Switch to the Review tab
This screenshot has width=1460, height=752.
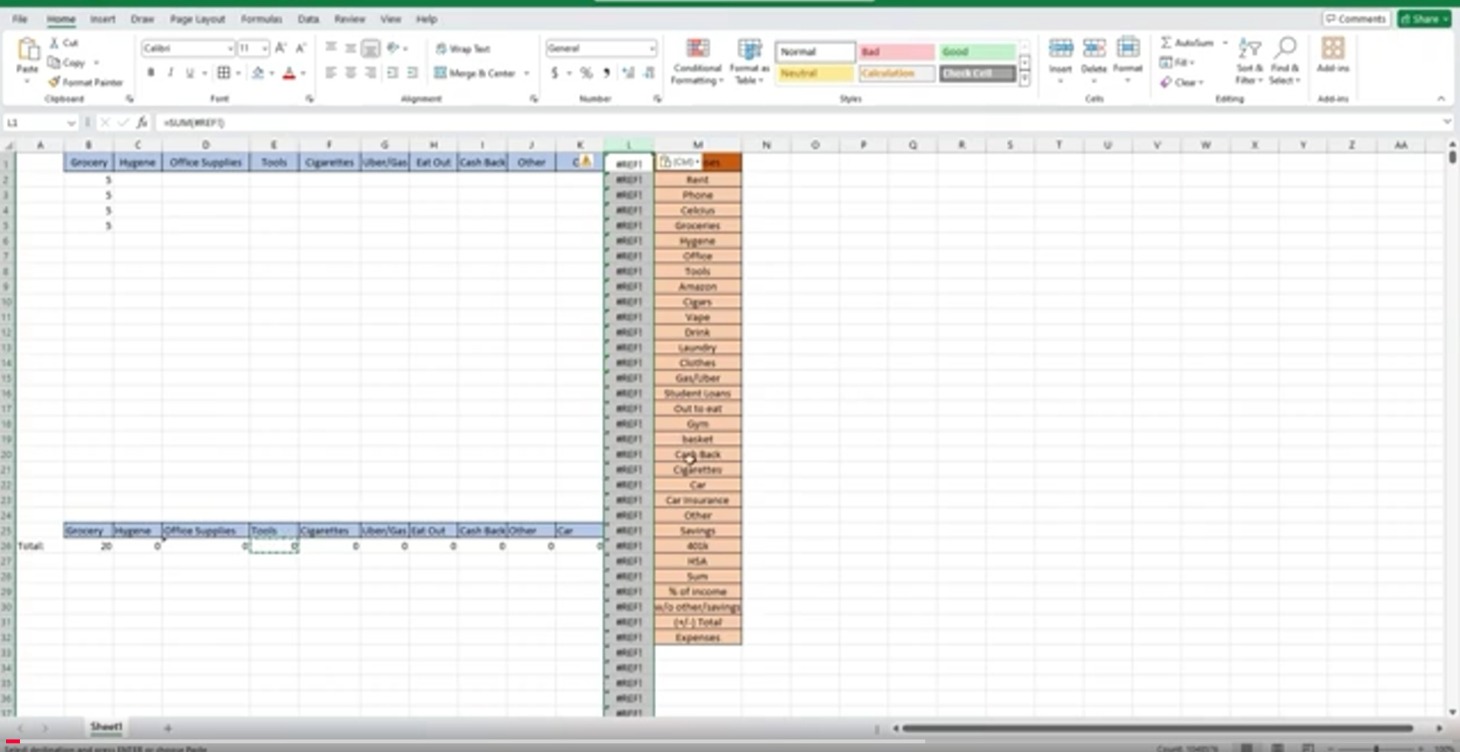point(349,19)
